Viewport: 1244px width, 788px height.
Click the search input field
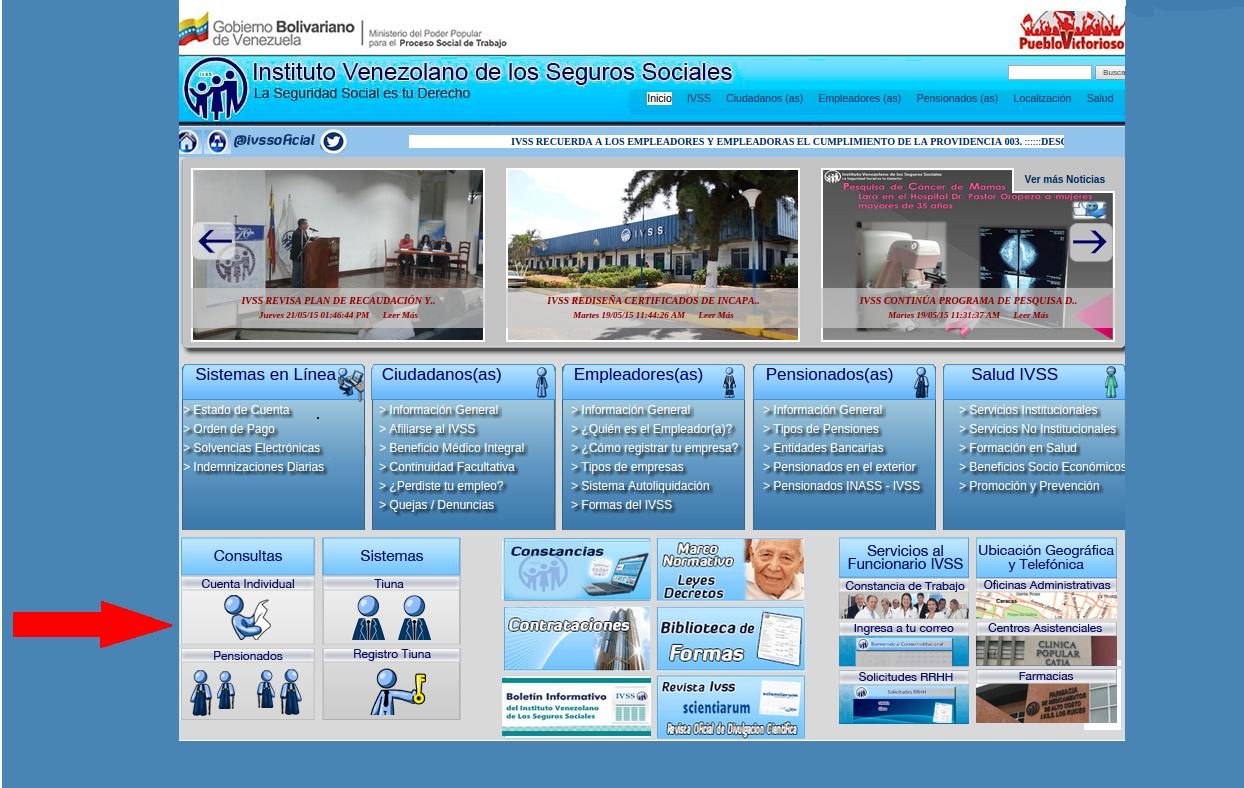(1050, 73)
